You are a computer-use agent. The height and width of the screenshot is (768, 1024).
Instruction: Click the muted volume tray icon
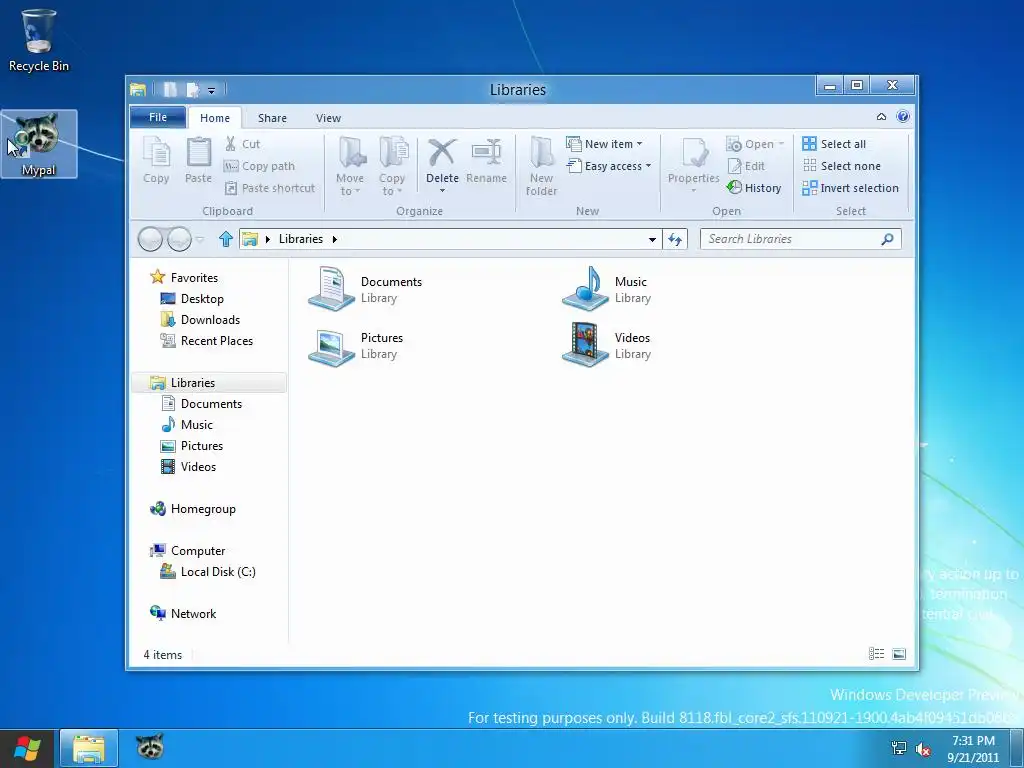(x=923, y=749)
